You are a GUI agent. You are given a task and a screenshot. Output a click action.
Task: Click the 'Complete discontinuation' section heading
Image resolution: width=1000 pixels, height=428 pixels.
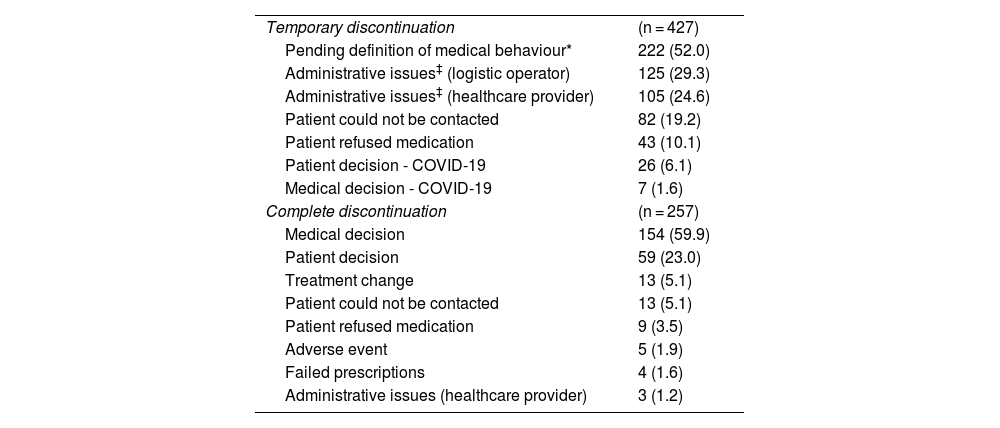coord(356,211)
